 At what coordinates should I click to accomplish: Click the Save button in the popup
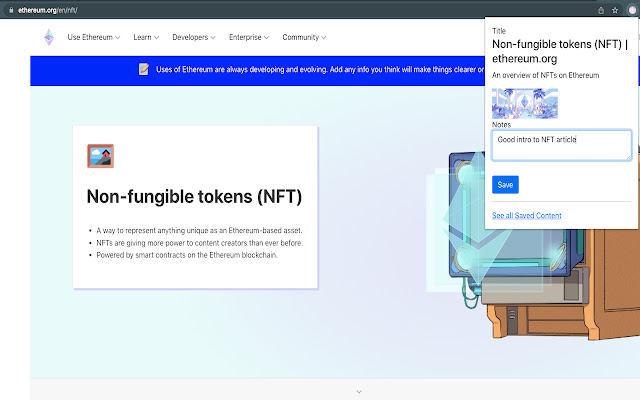click(505, 185)
